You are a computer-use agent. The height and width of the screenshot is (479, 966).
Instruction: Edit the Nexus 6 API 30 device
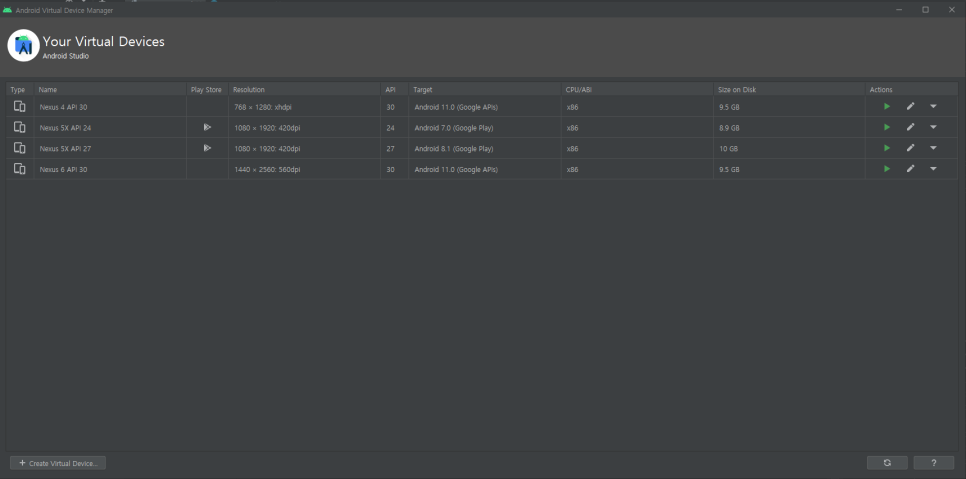[910, 169]
